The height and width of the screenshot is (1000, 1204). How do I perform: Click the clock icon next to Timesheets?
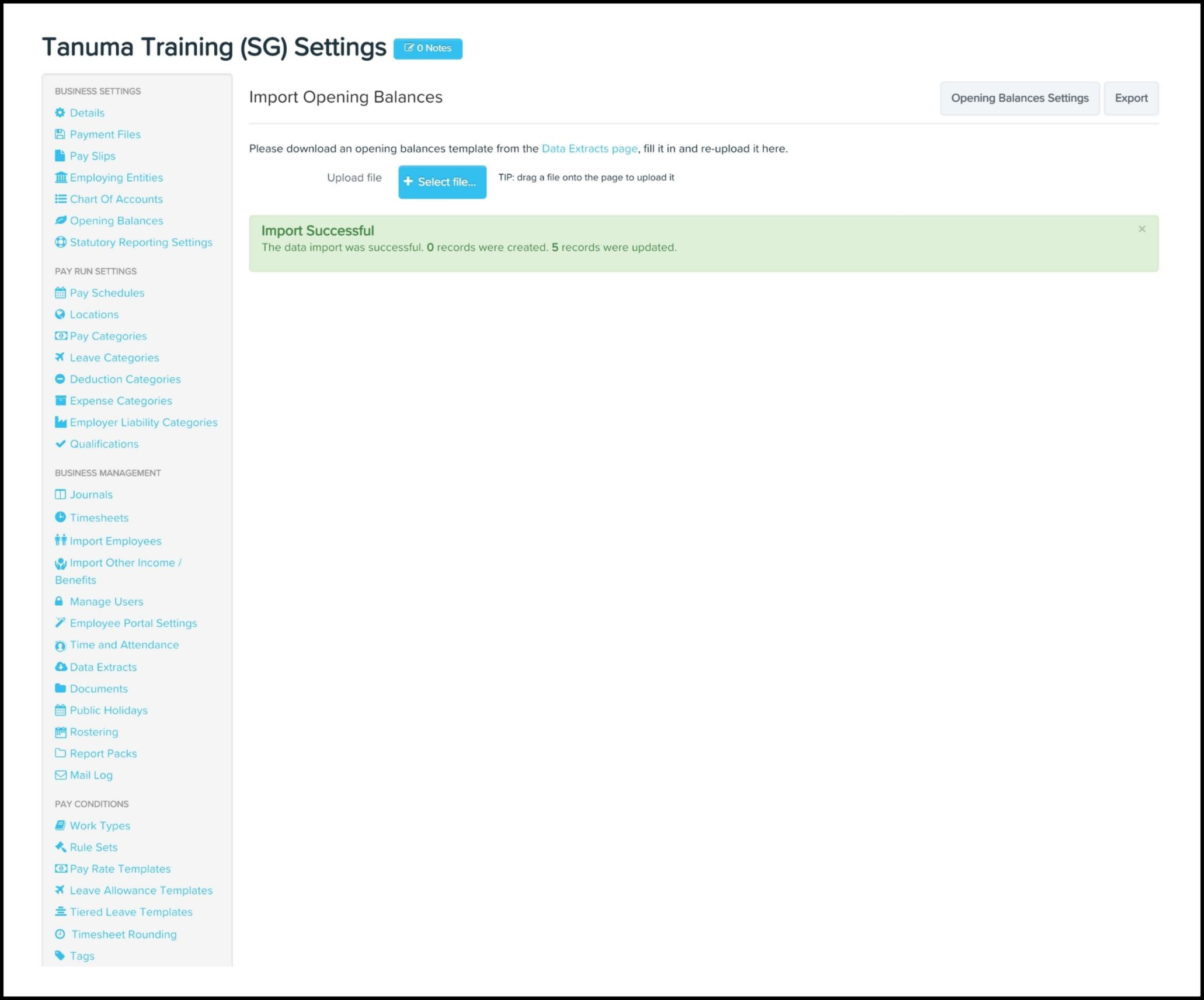(x=60, y=518)
